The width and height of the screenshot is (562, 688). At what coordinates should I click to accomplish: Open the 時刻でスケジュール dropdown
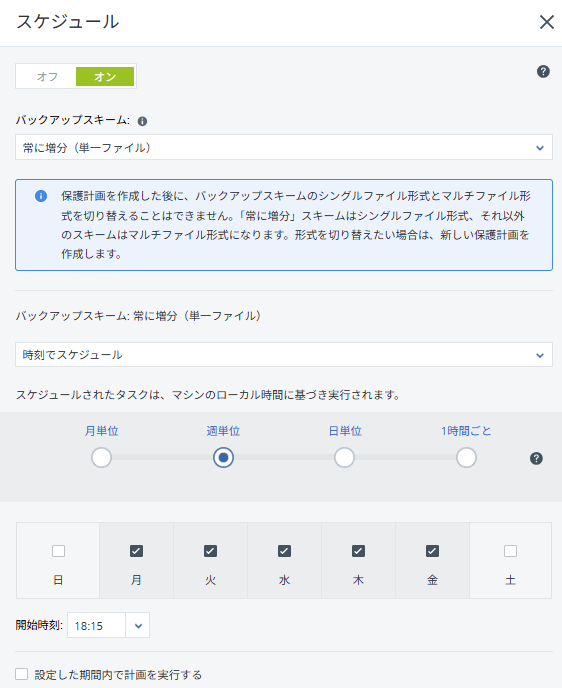[284, 355]
